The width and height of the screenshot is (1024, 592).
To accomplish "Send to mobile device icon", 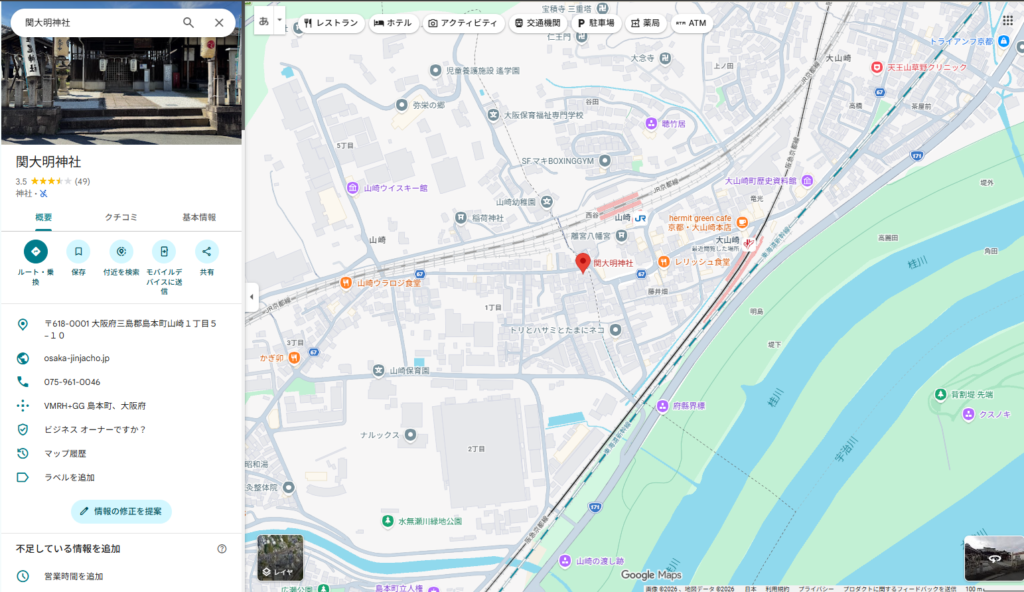I will point(164,252).
